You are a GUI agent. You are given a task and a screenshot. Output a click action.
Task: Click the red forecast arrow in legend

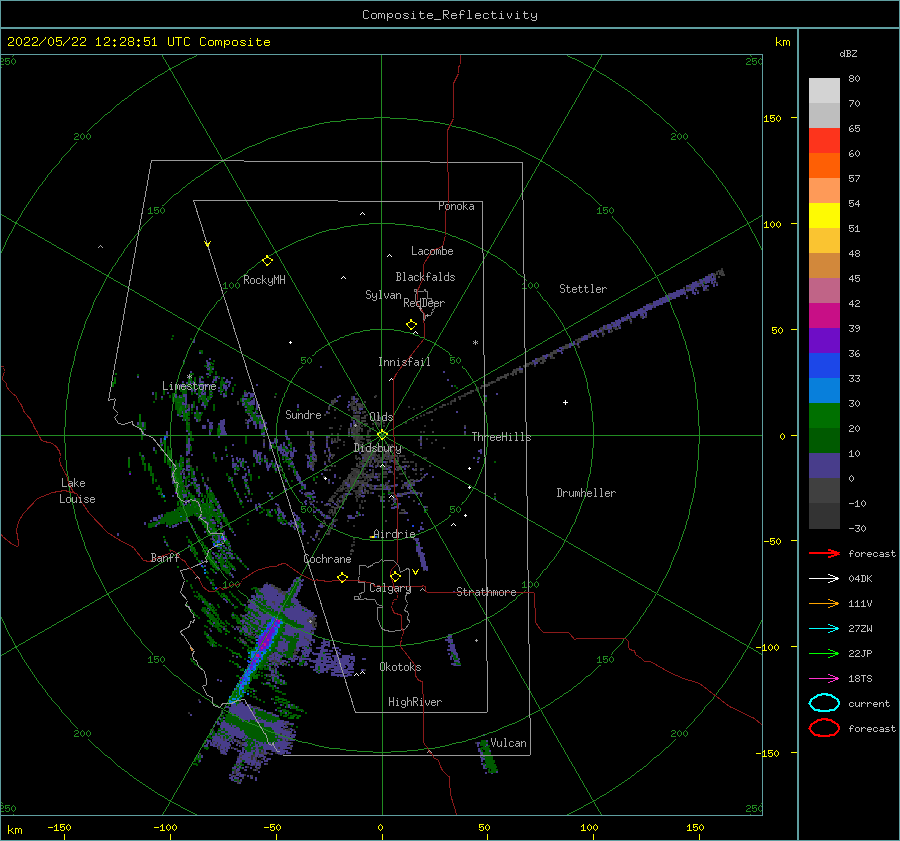824,553
